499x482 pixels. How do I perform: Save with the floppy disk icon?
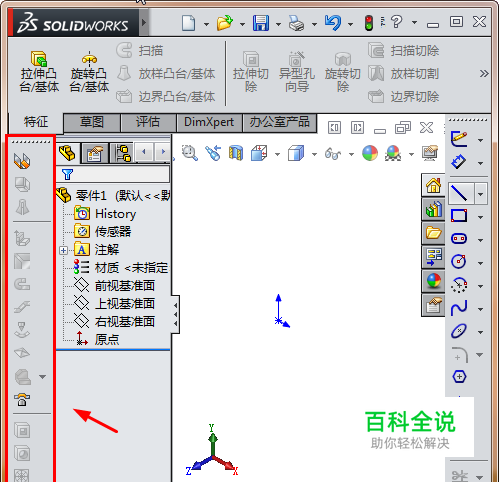coord(261,23)
